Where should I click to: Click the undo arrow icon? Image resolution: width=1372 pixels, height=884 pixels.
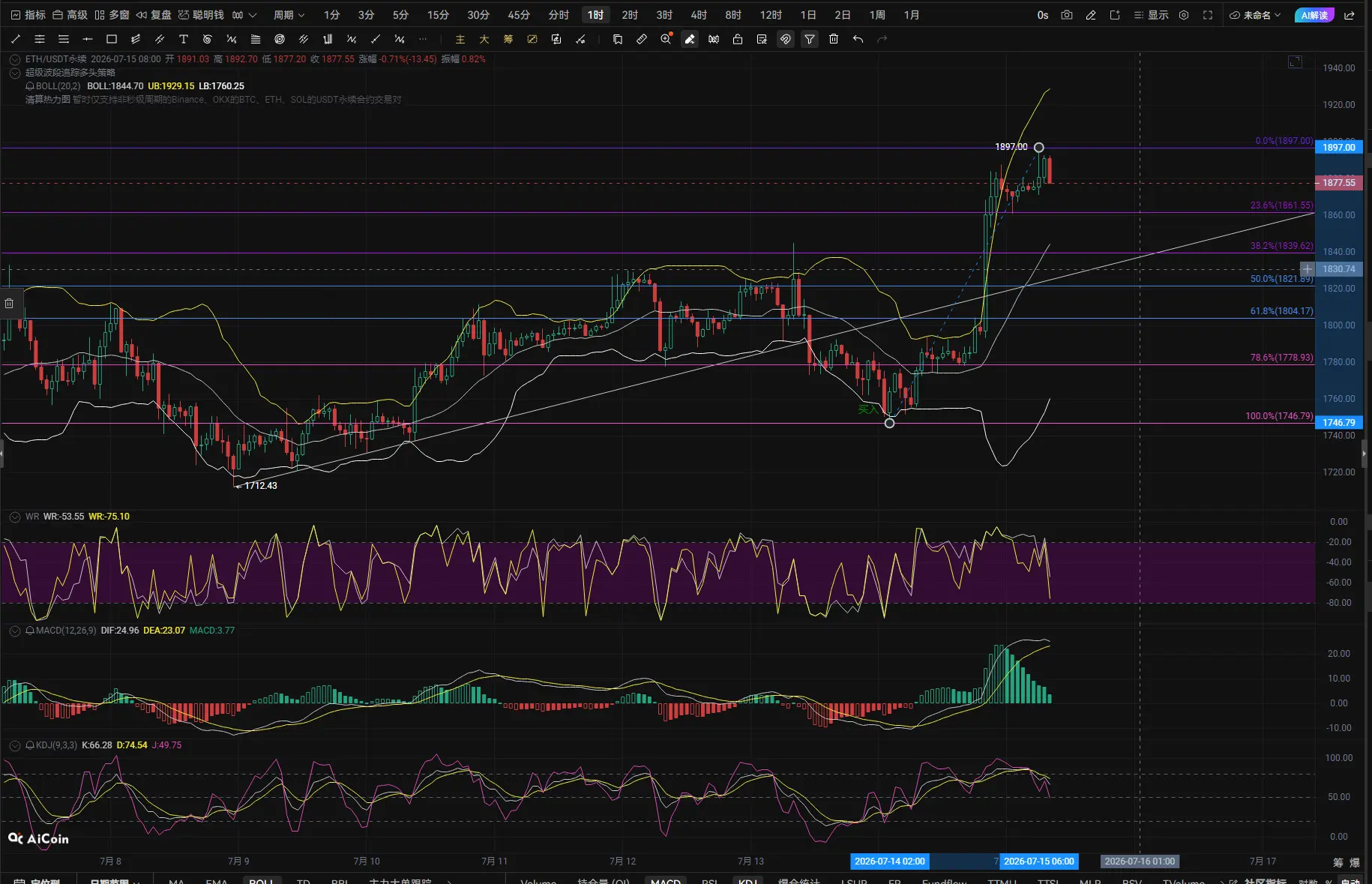tap(858, 39)
